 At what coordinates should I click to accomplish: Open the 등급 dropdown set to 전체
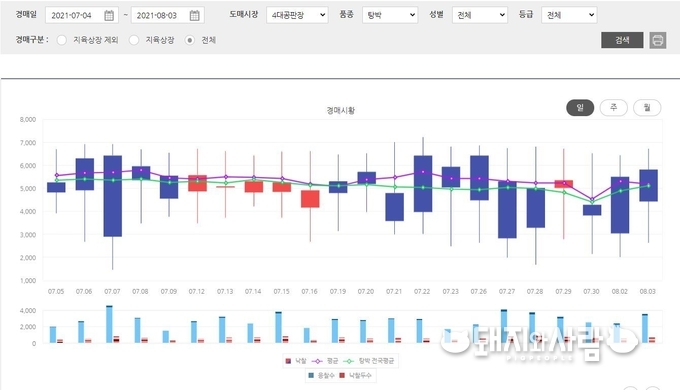pyautogui.click(x=569, y=15)
